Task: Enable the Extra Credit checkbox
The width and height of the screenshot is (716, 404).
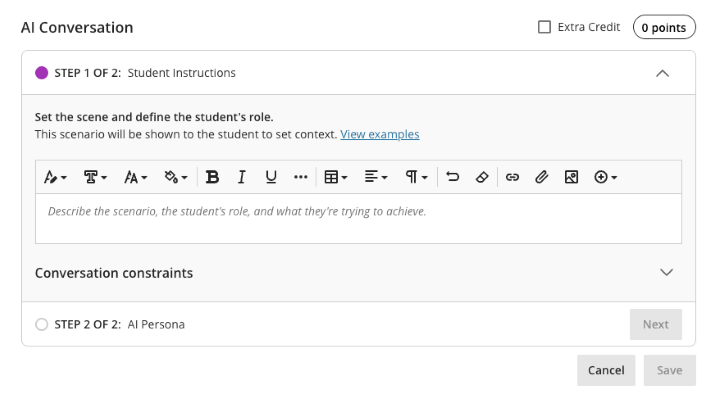Action: (x=544, y=27)
